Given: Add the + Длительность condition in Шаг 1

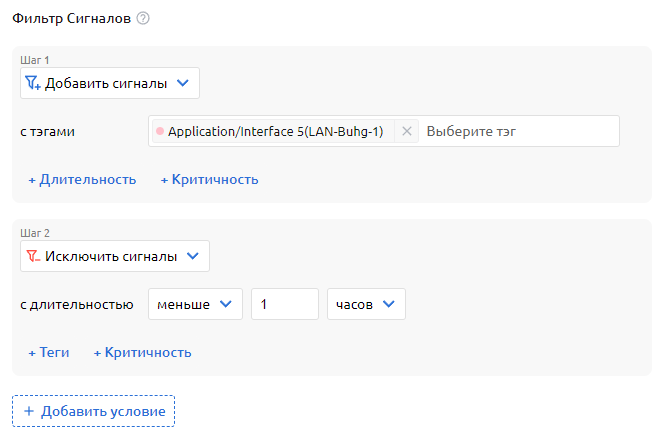Looking at the screenshot, I should 82,180.
